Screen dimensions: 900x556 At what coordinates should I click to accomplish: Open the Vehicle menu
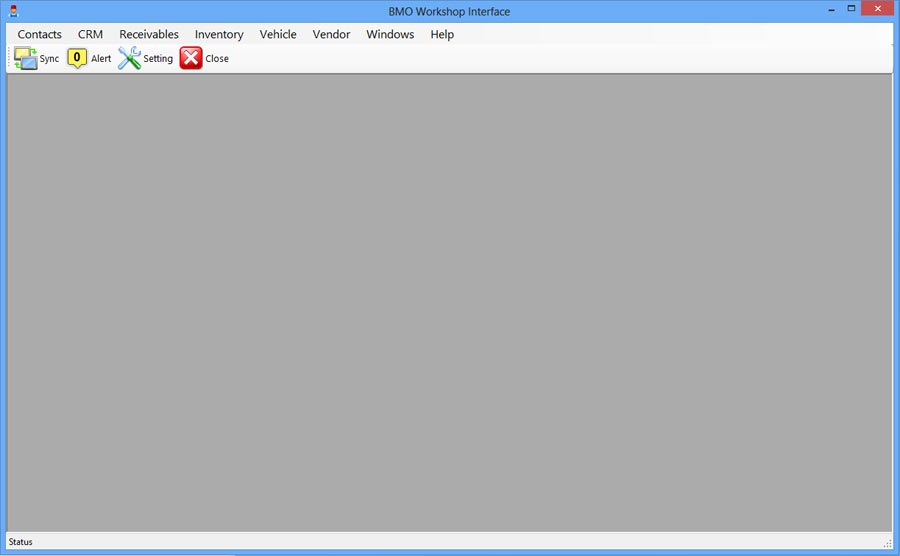coord(278,34)
